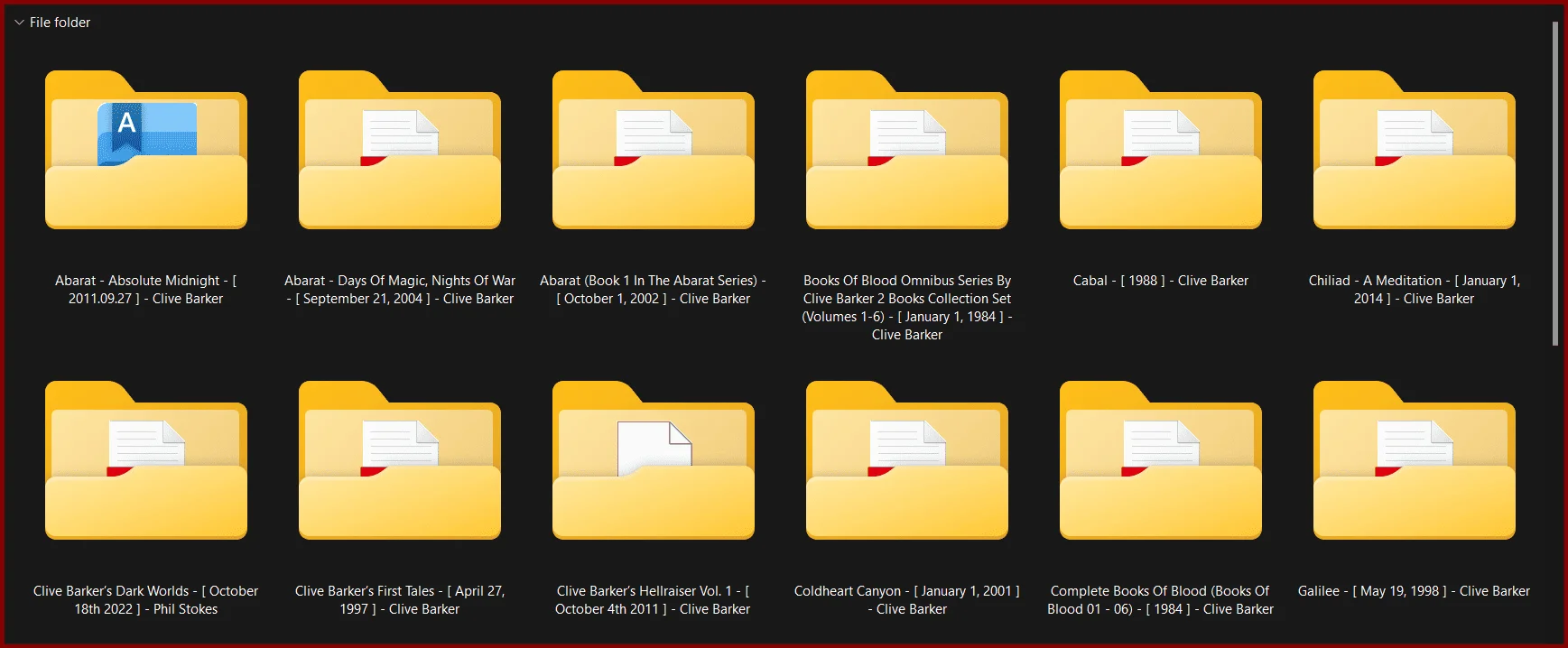Select Clive Barker's First Tales name label
This screenshot has height=648, width=1568.
point(400,600)
